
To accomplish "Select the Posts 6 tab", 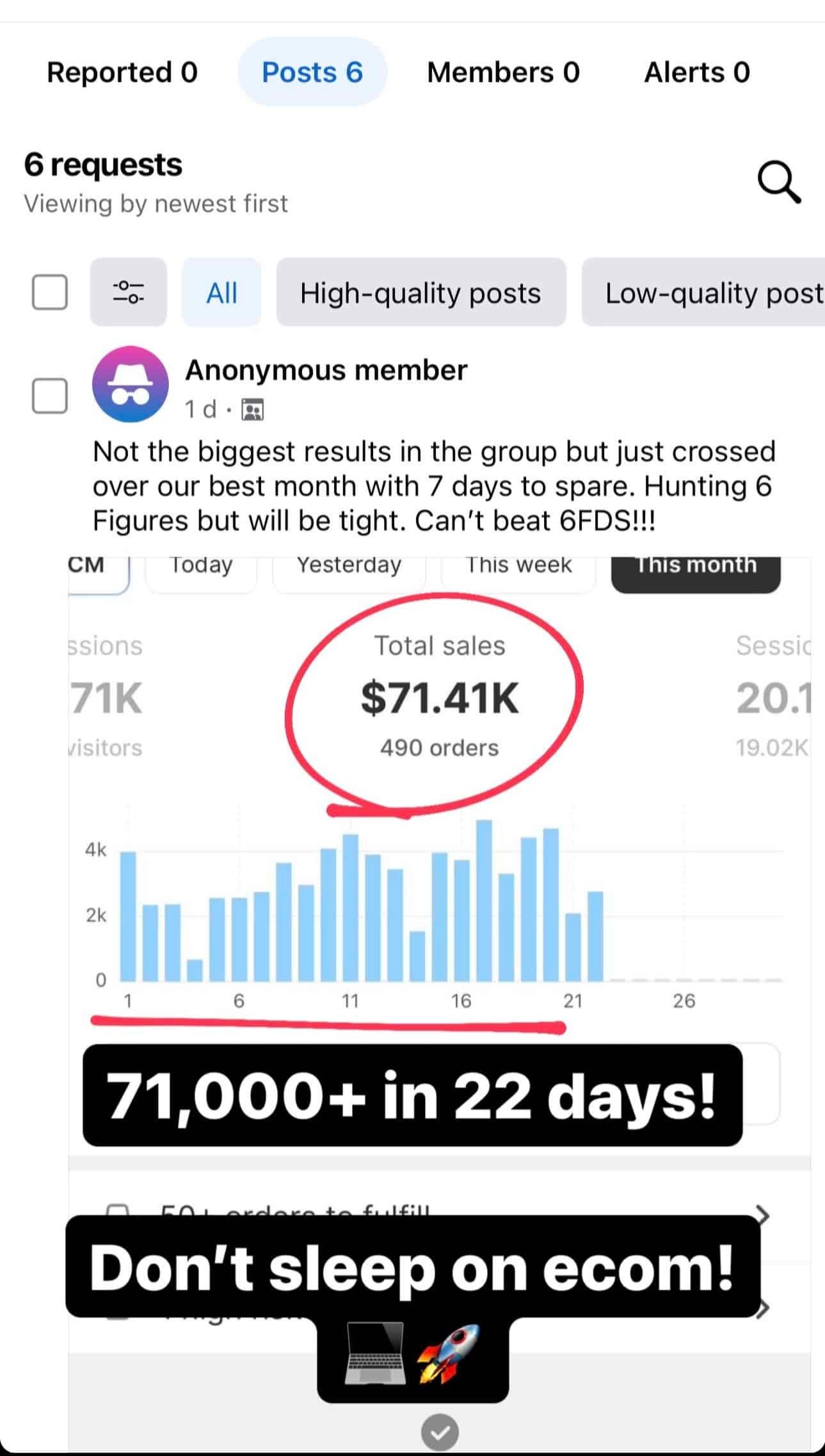I will click(x=312, y=72).
